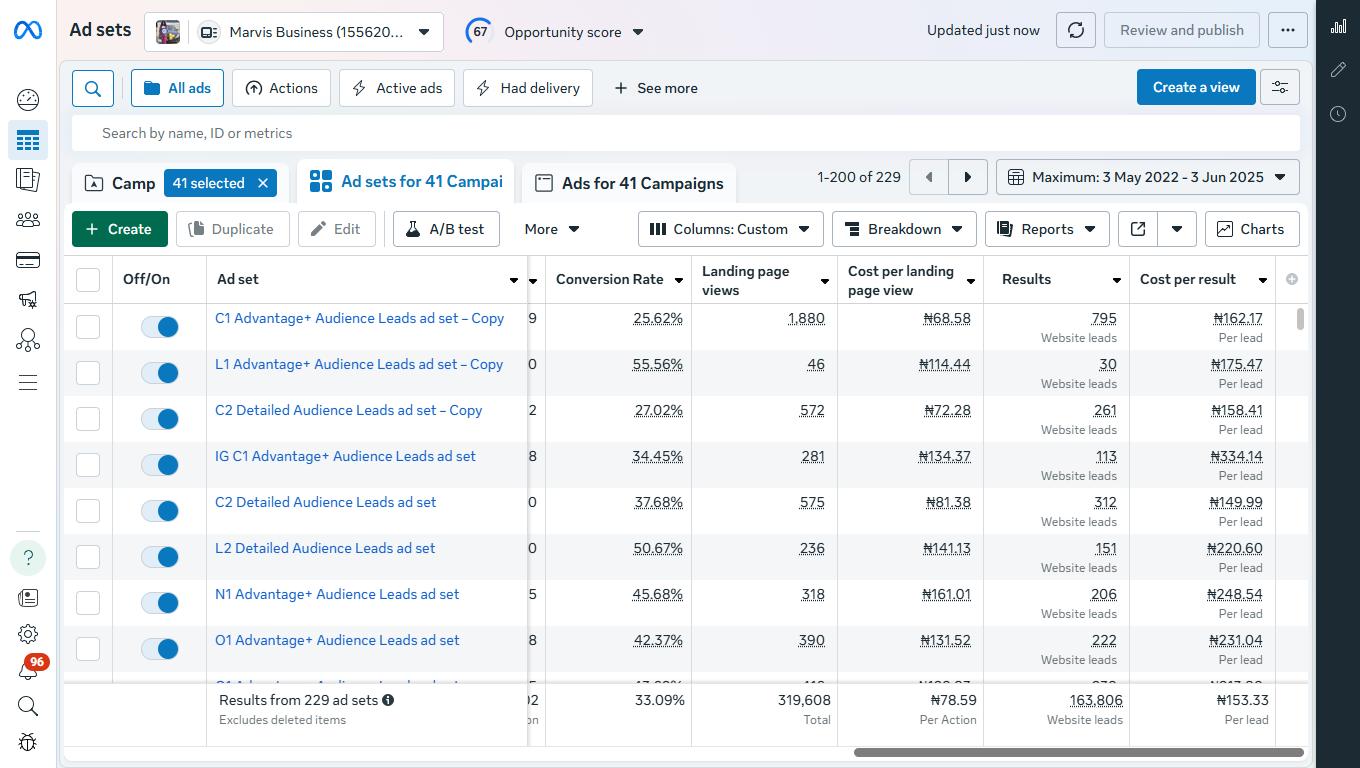Open the Reports dropdown
Image resolution: width=1360 pixels, height=768 pixels.
(x=1047, y=229)
